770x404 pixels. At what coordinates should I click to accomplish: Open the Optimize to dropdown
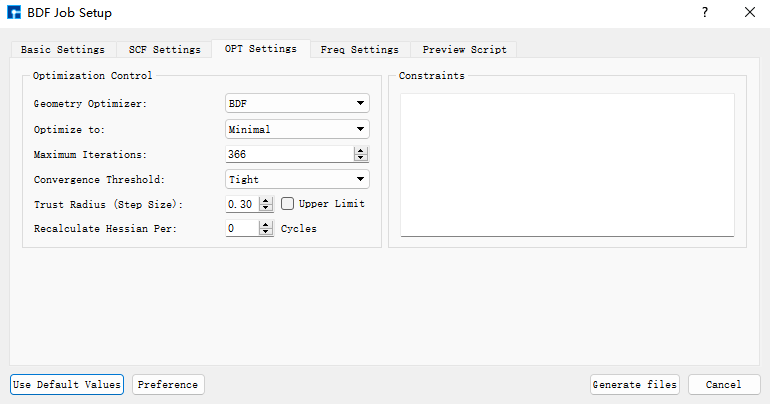(x=297, y=130)
